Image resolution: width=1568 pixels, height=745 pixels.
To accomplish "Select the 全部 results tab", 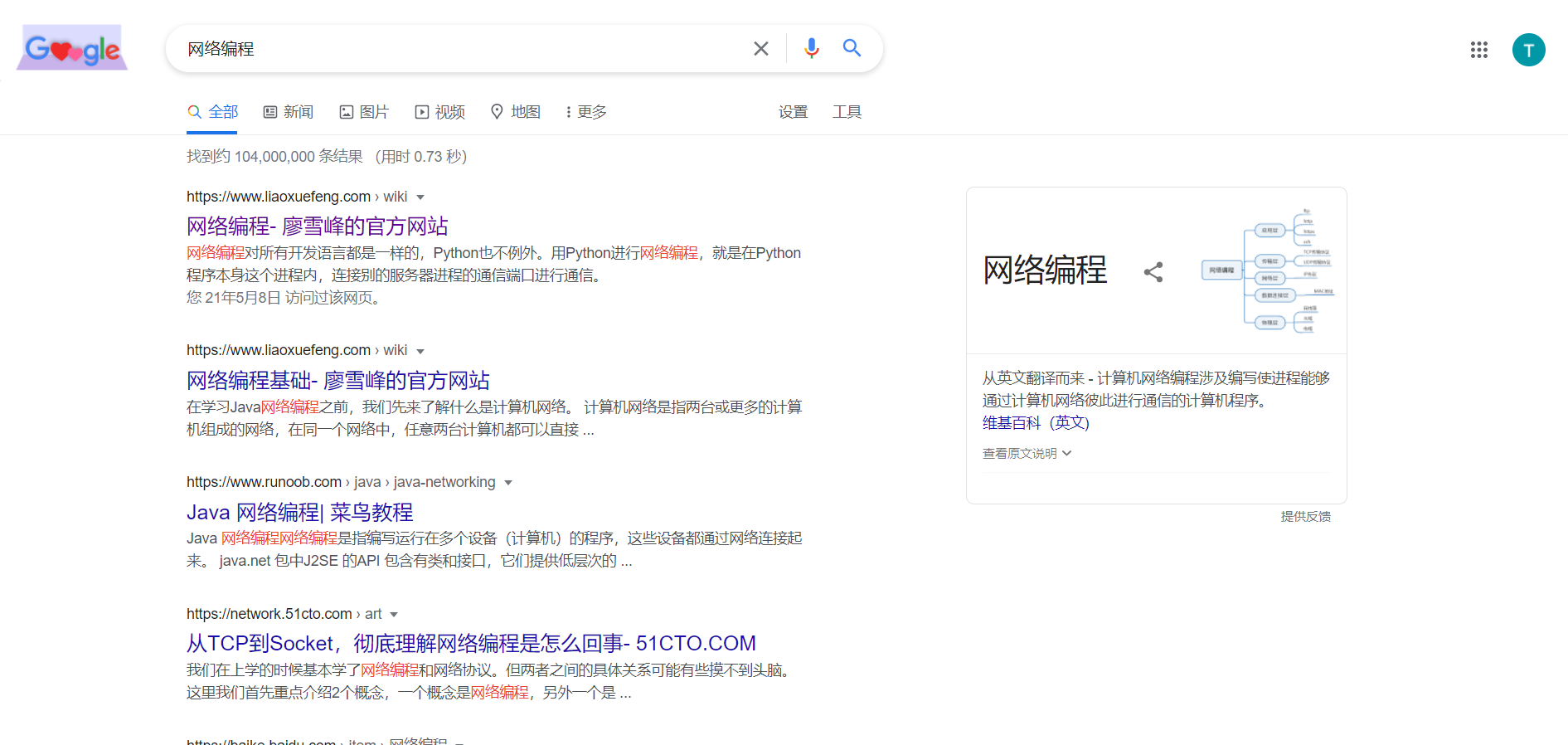I will (213, 112).
